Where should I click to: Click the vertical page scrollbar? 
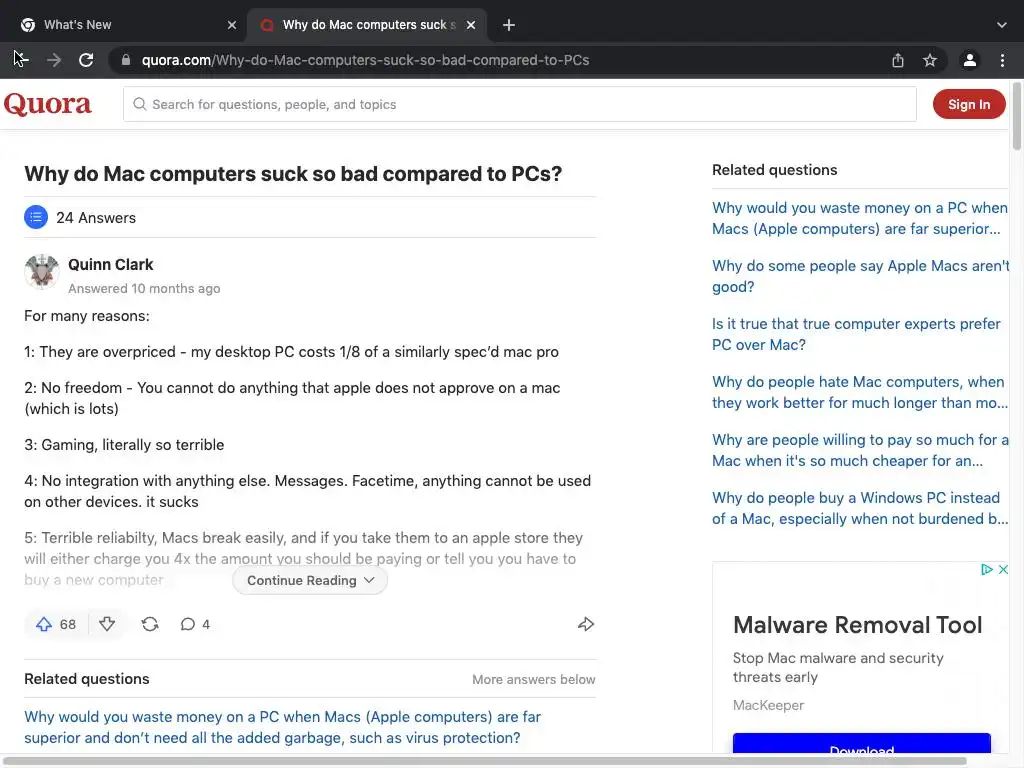pyautogui.click(x=1017, y=116)
